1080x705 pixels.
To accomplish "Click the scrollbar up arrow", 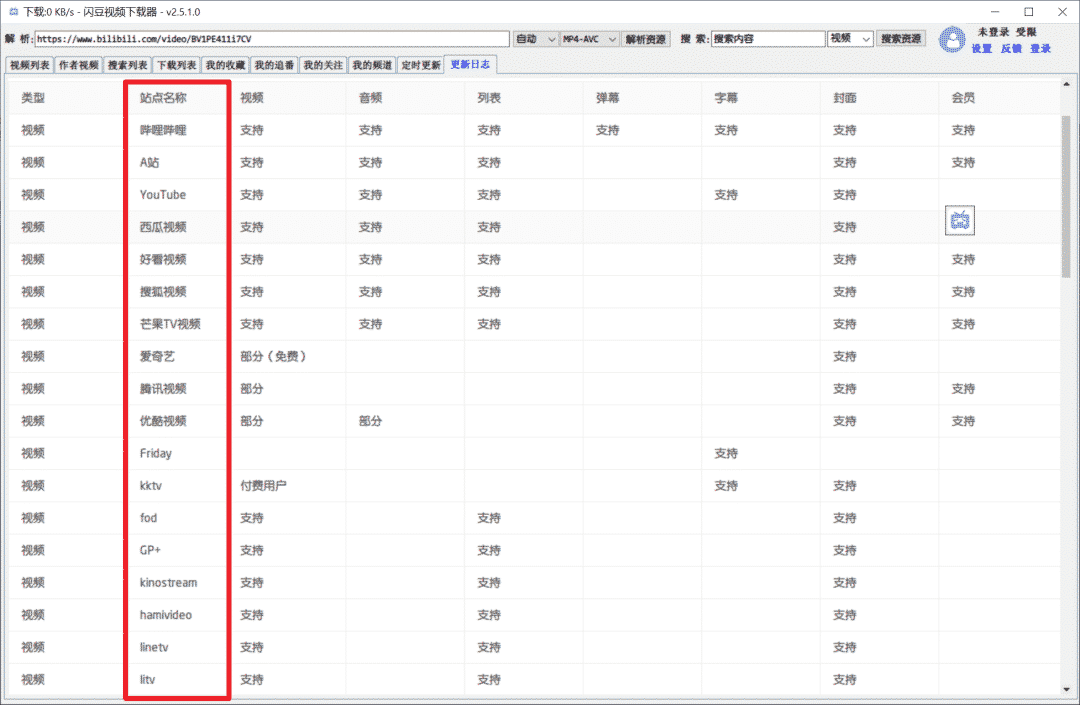I will point(1066,84).
